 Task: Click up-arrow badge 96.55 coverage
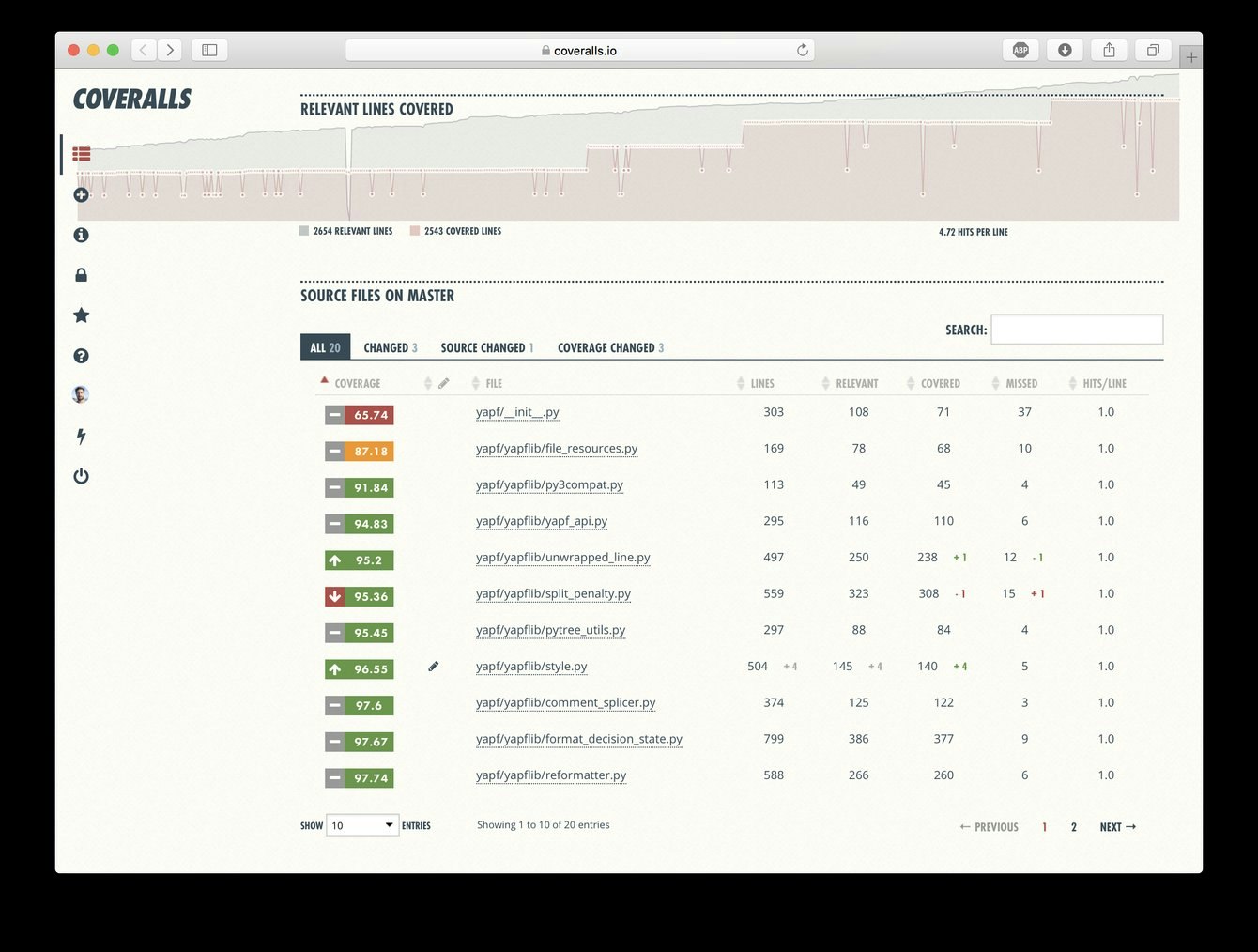click(x=360, y=669)
